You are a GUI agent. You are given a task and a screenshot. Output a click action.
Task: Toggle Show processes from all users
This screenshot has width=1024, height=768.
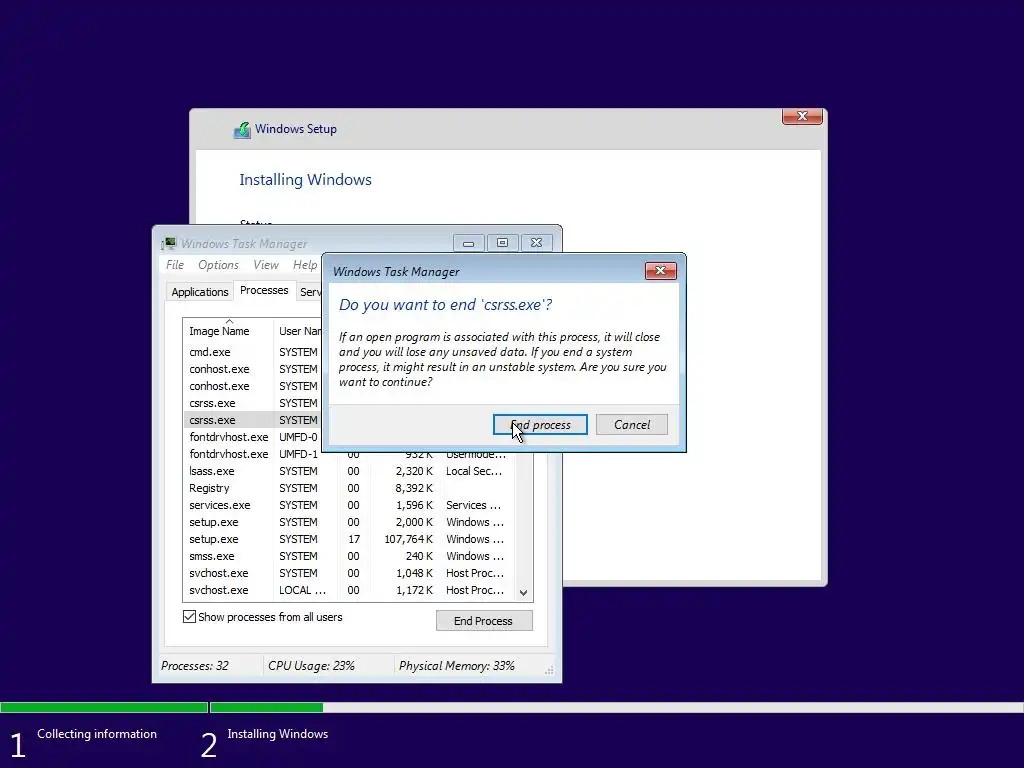point(189,616)
